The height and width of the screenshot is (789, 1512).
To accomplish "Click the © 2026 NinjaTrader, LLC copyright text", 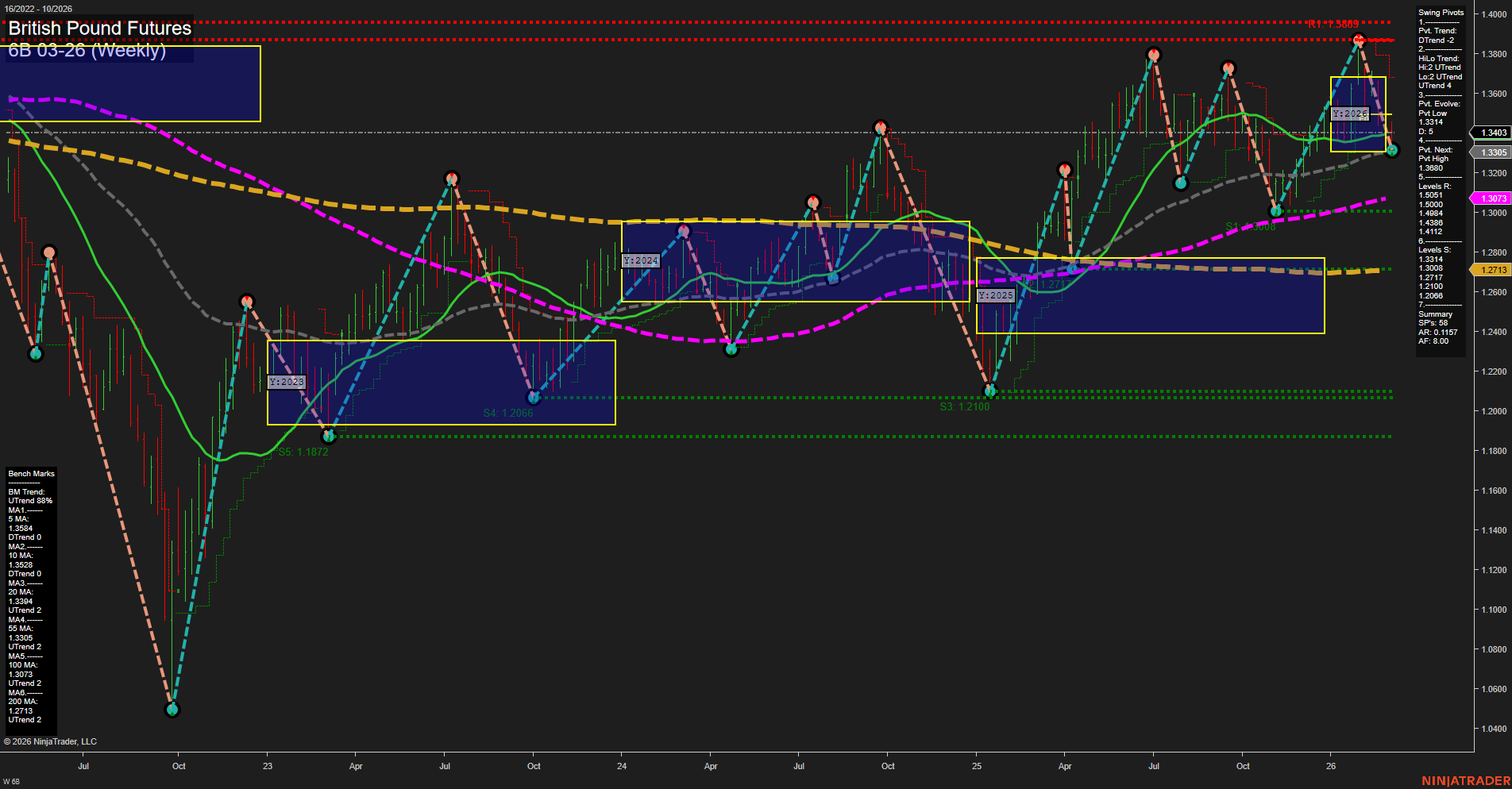I will [x=51, y=741].
